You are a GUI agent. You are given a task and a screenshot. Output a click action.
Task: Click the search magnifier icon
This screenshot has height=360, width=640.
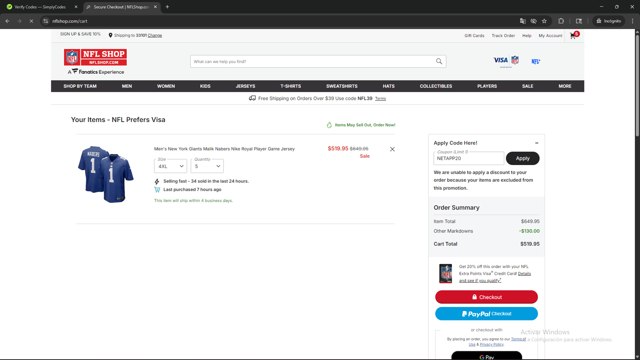click(439, 61)
